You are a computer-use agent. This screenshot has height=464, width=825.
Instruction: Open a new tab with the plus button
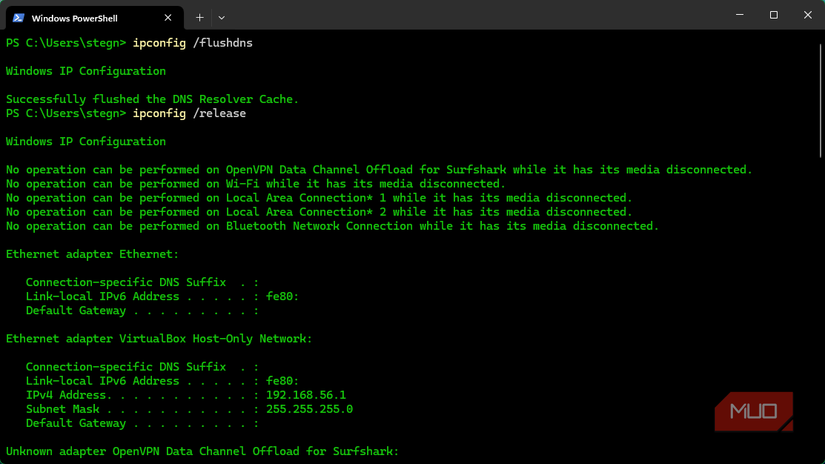pos(200,17)
